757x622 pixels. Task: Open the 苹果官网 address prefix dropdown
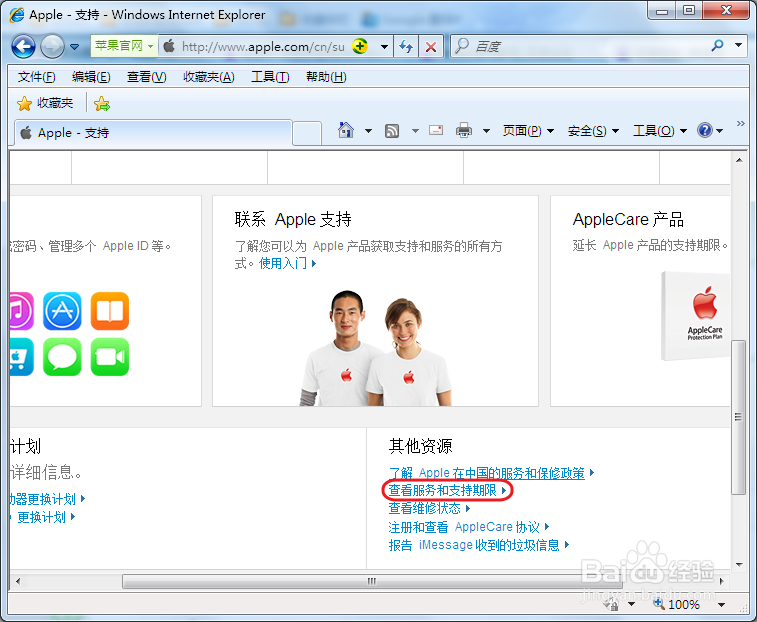click(x=151, y=46)
